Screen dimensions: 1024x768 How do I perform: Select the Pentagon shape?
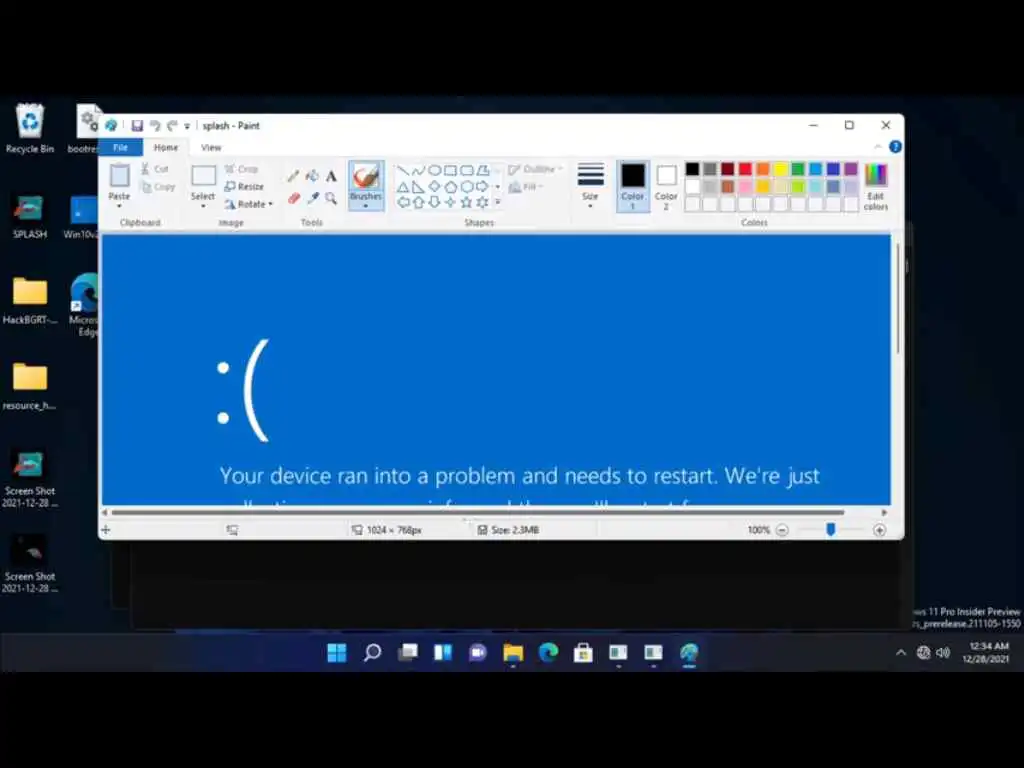(451, 187)
